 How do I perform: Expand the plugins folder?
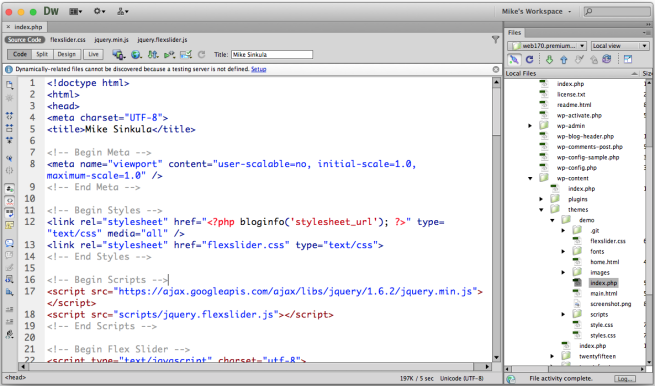(541, 199)
